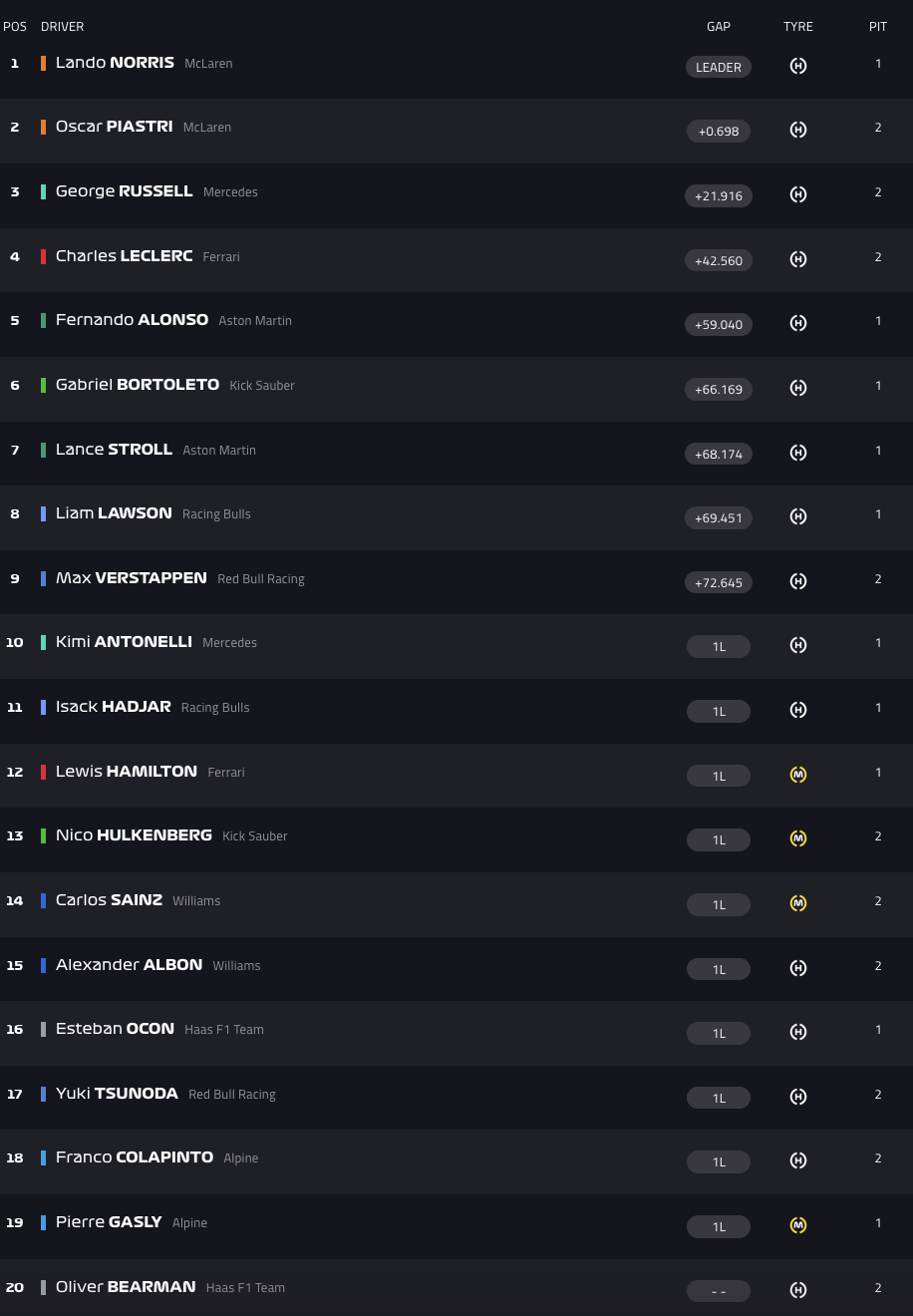Click Nico Hulkenberg's medium tyre icon
The width and height of the screenshot is (913, 1316).
click(x=798, y=838)
